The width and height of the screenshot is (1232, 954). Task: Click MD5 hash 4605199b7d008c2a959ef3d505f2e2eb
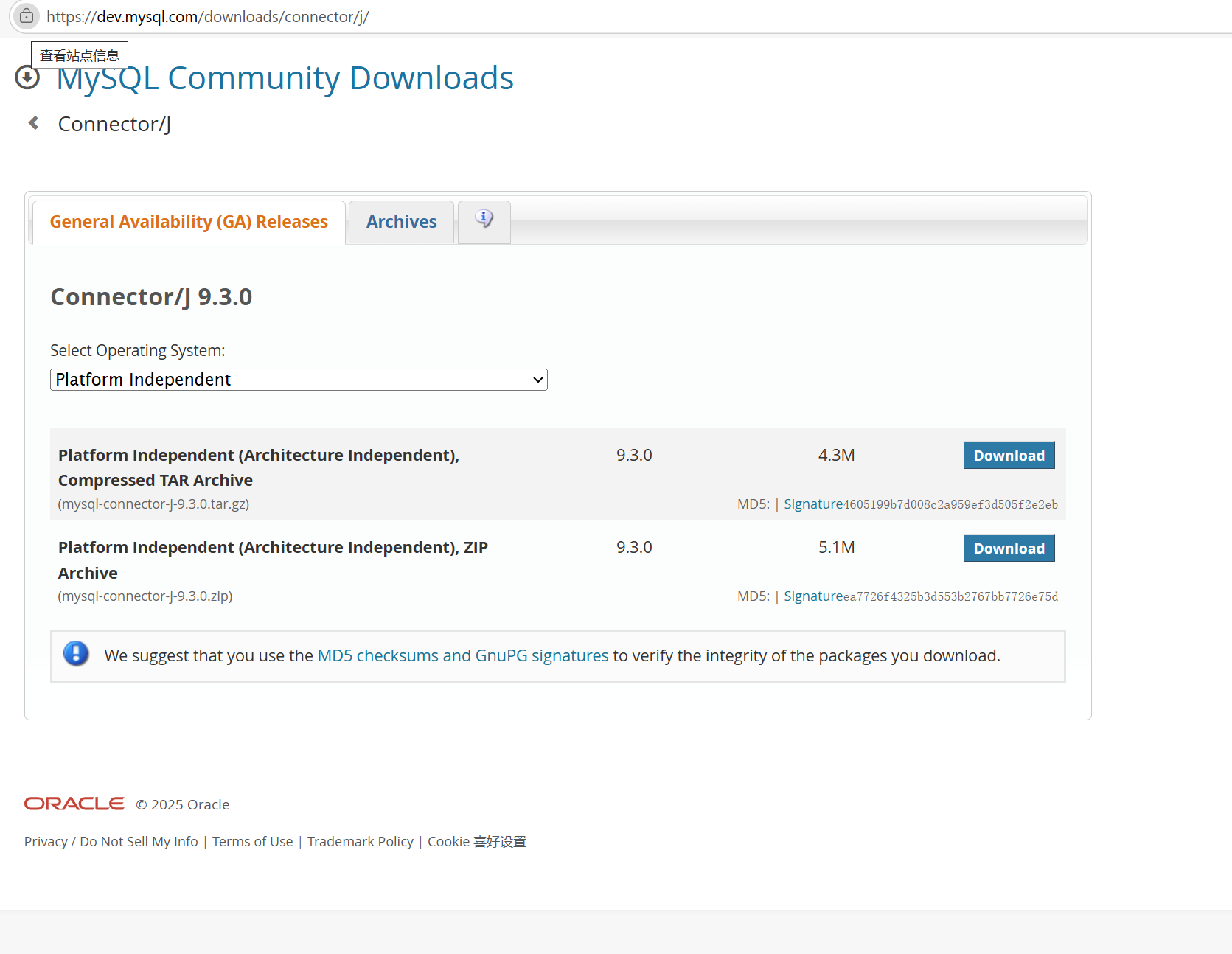click(951, 505)
